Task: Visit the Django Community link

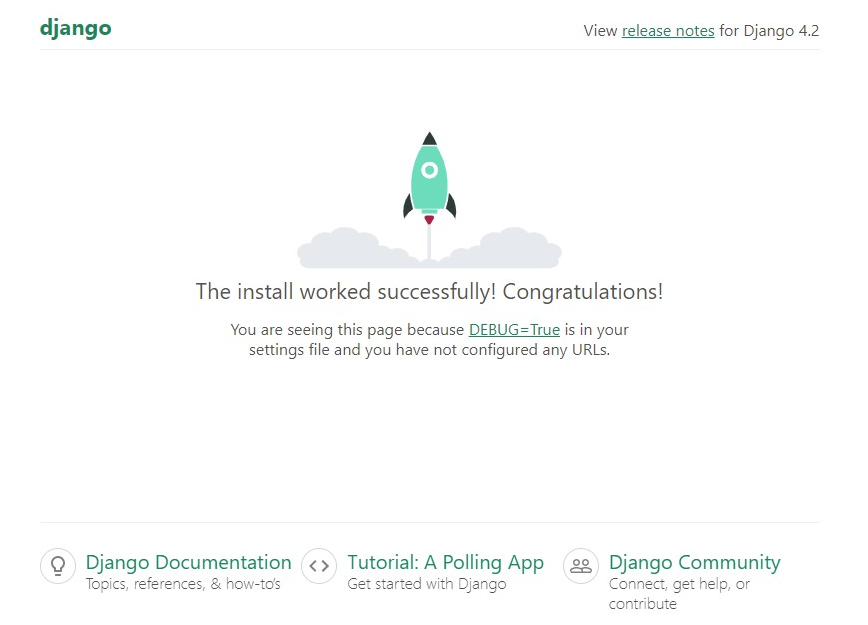Action: 695,562
